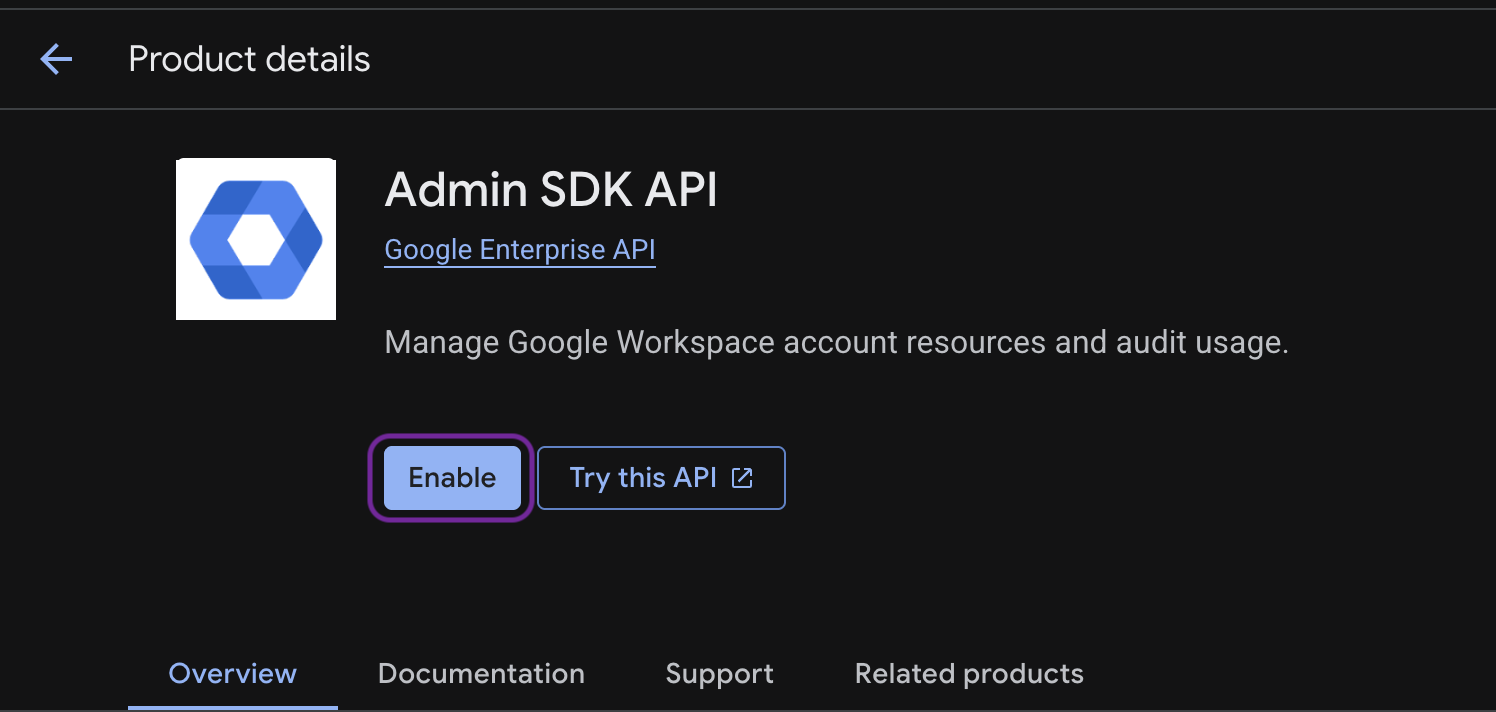1496x712 pixels.
Task: Click the external-link icon on Try this API
Action: pos(742,478)
